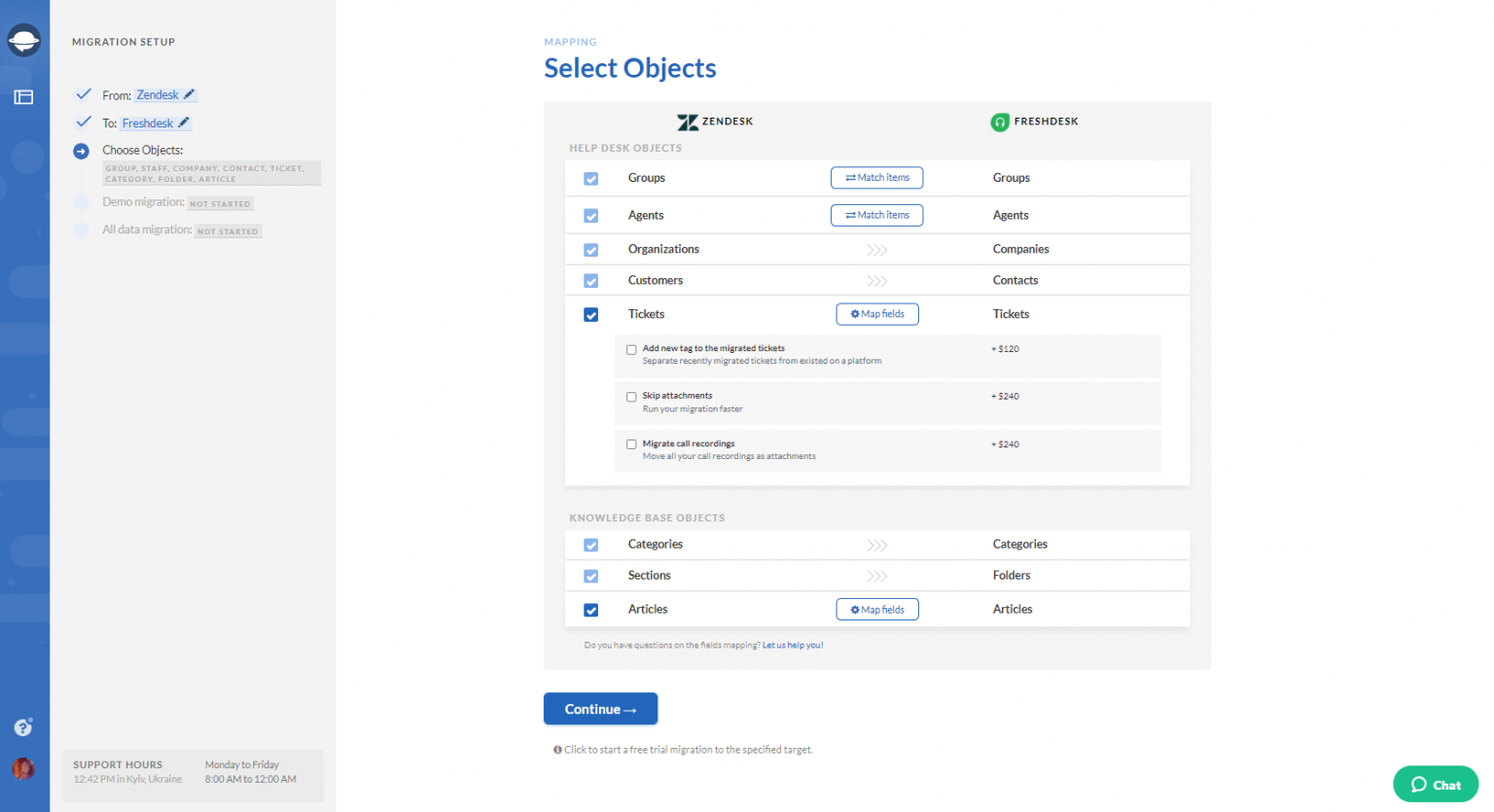Image resolution: width=1494 pixels, height=812 pixels.
Task: Open the user profile avatar icon
Action: pyautogui.click(x=23, y=768)
